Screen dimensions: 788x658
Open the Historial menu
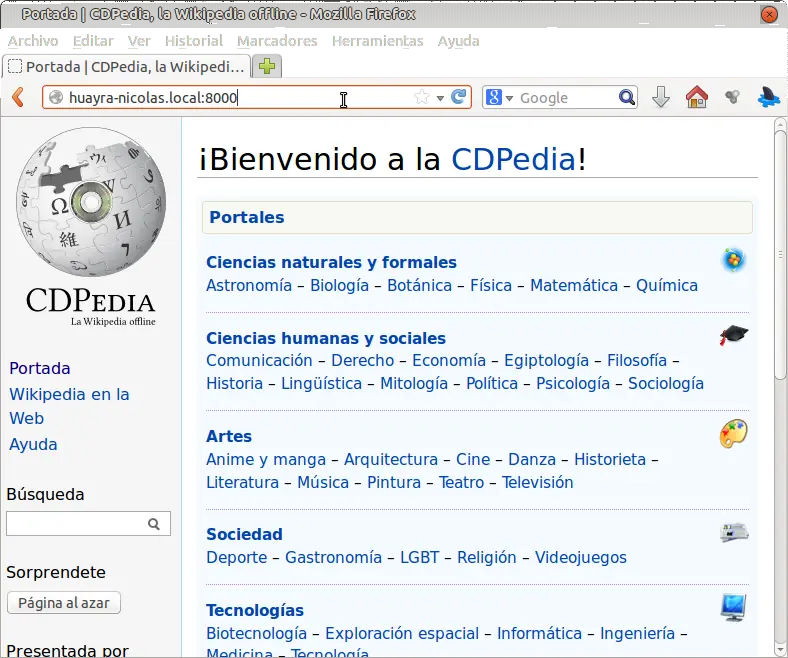194,41
